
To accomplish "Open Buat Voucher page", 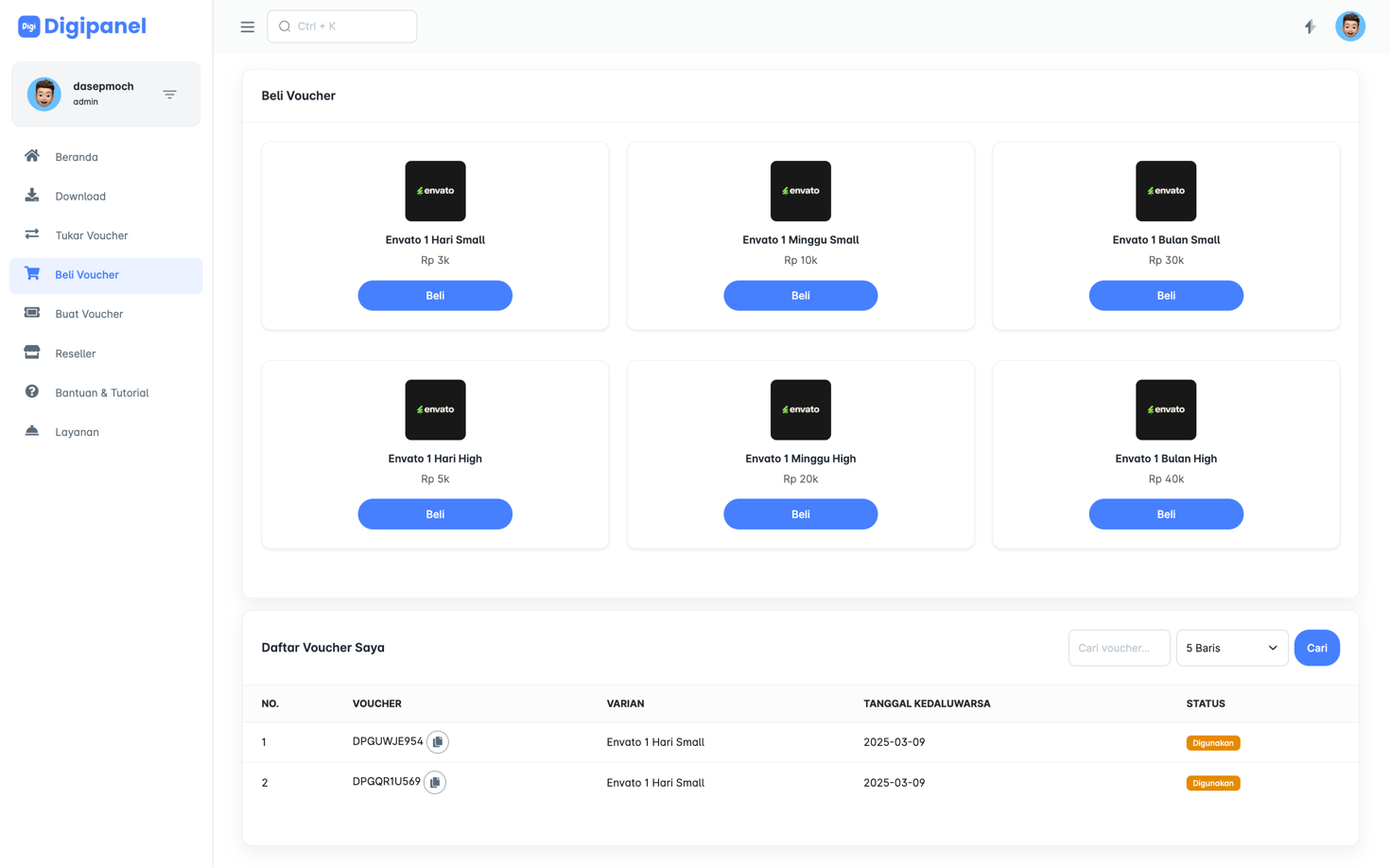I will coord(106,314).
